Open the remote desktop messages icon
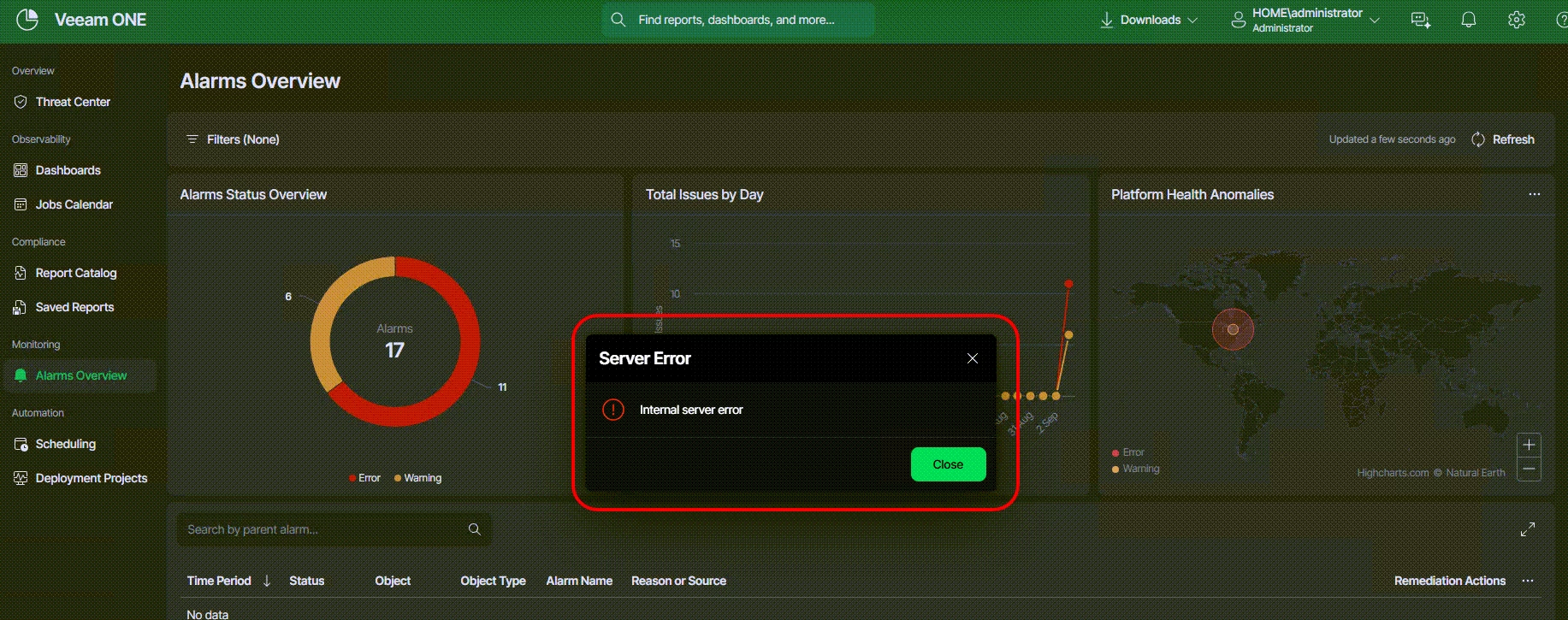The width and height of the screenshot is (1568, 620). click(x=1421, y=20)
